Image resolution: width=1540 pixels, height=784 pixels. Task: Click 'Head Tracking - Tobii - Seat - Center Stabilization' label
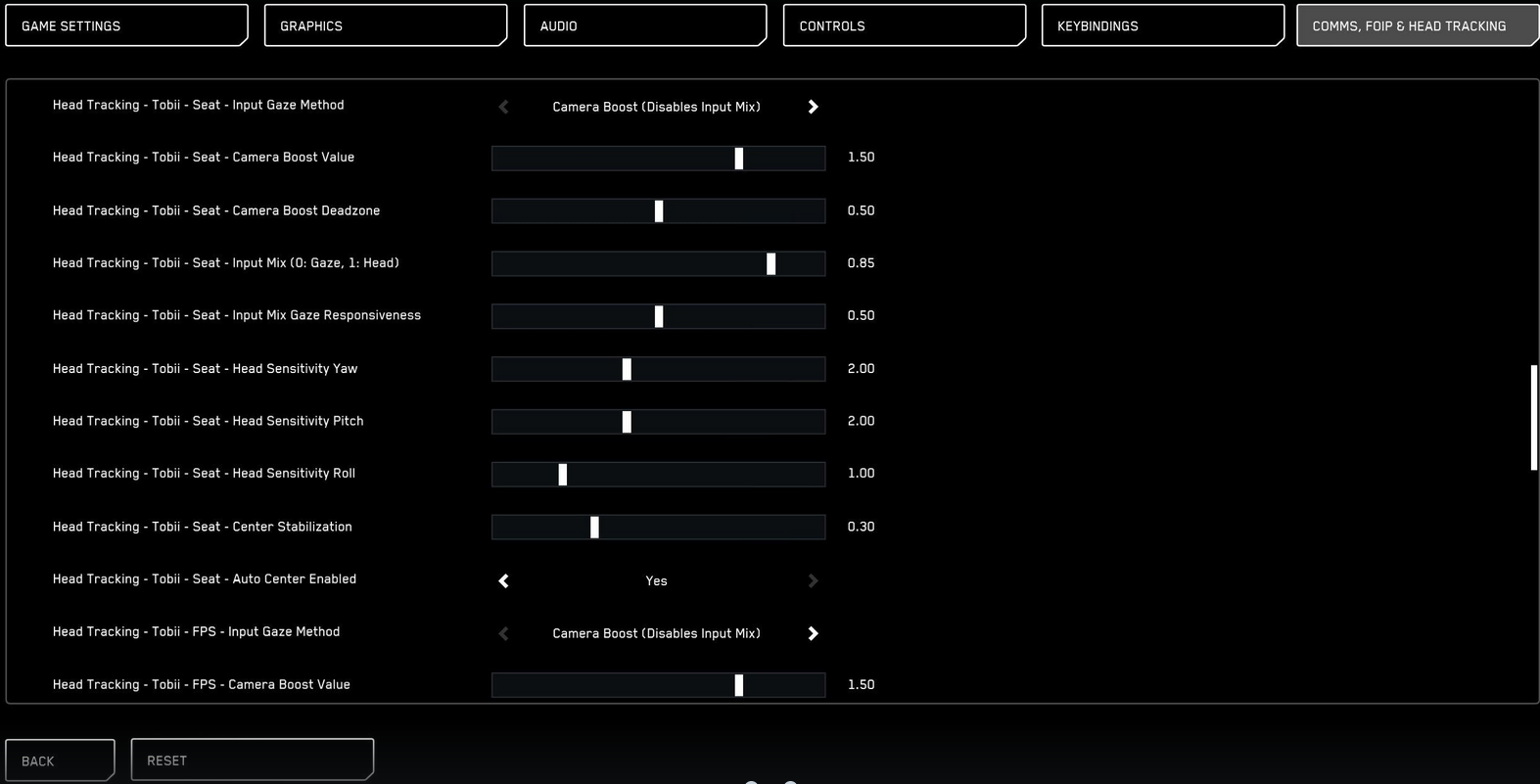point(203,527)
